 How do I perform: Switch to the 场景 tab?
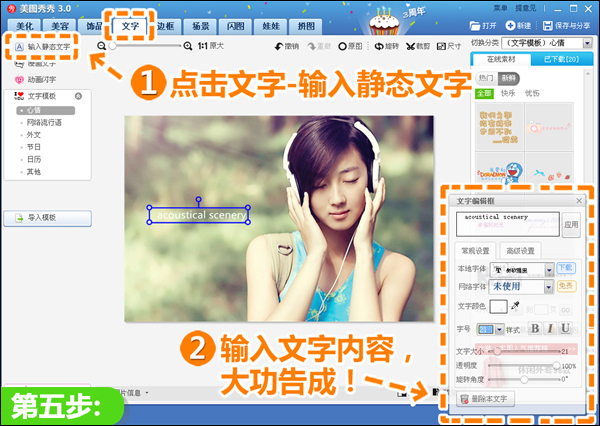tap(201, 26)
